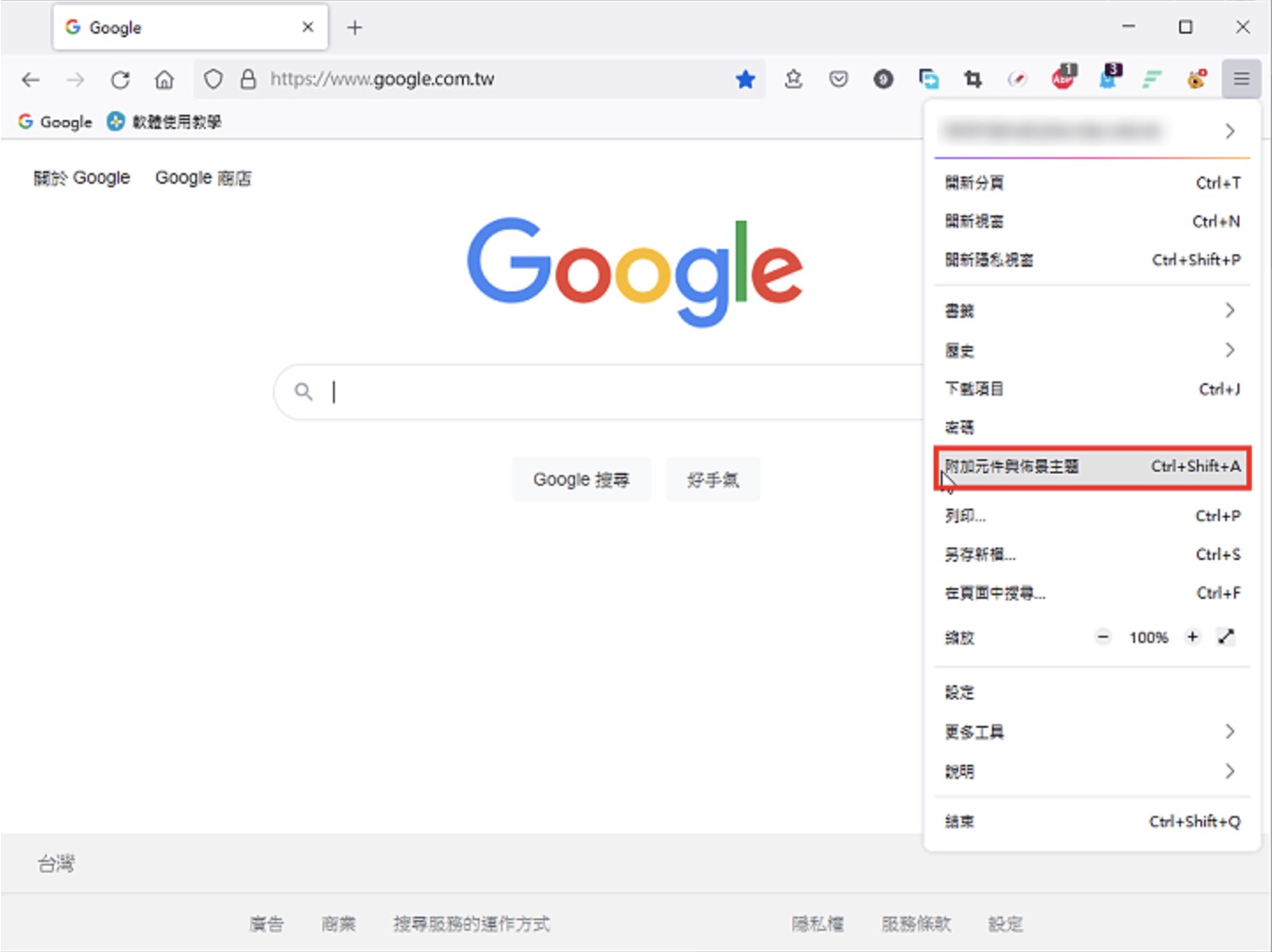Open the Google bookmark in bookmarks bar

click(x=55, y=122)
